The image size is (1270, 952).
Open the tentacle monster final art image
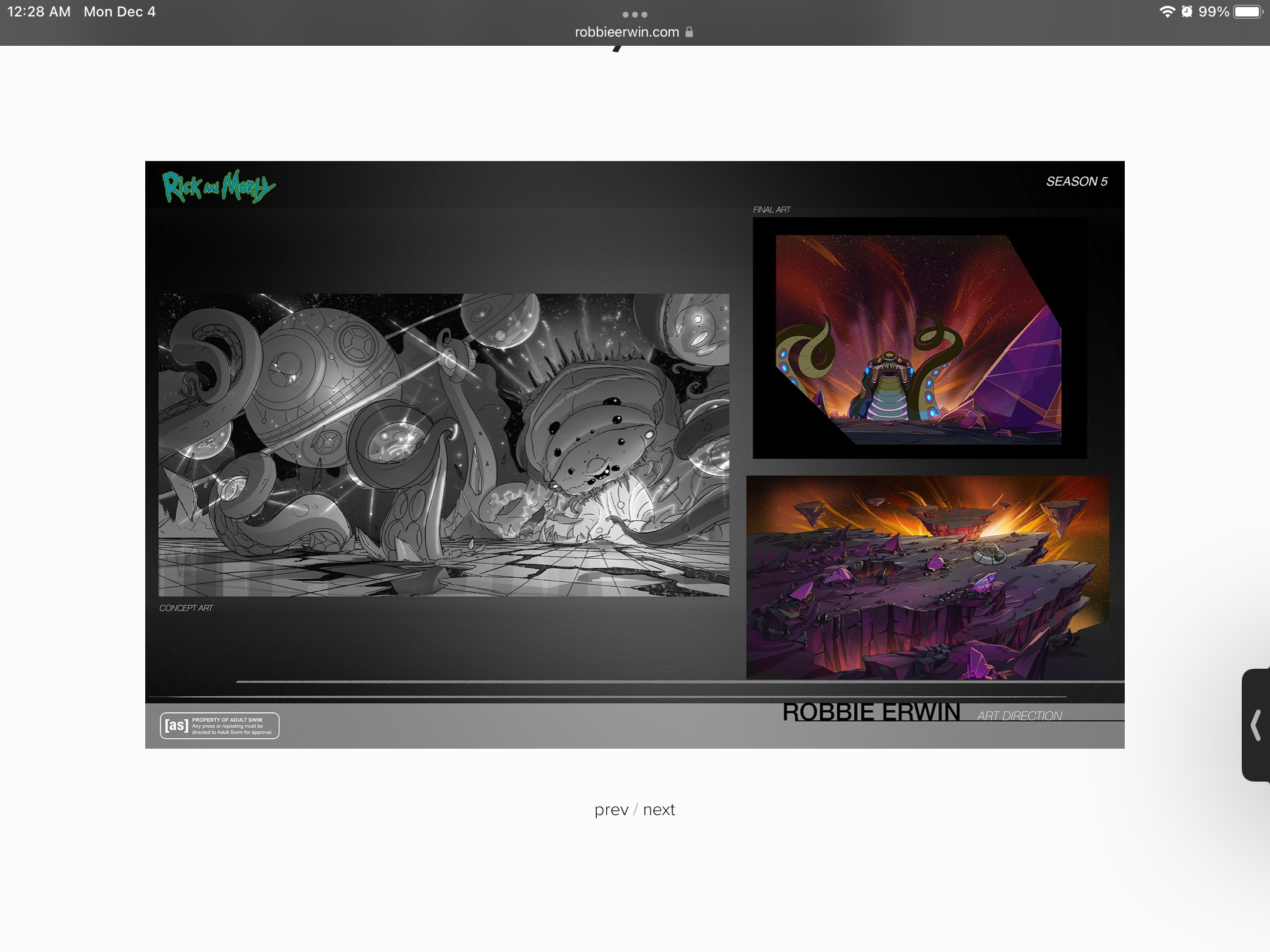pos(920,338)
